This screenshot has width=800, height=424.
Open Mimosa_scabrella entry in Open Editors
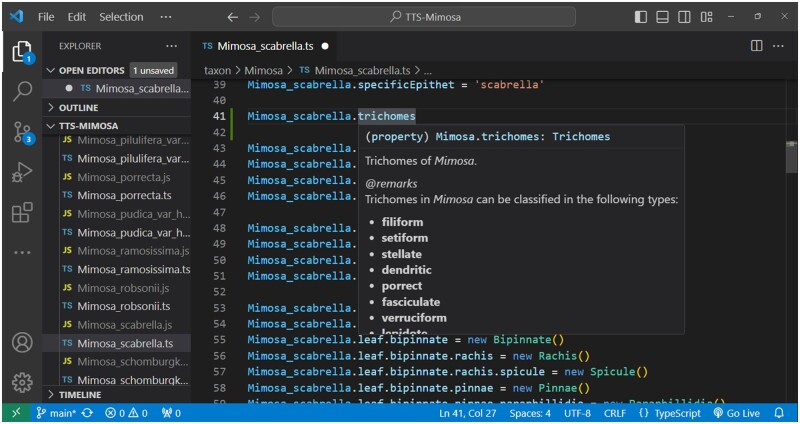[x=117, y=89]
